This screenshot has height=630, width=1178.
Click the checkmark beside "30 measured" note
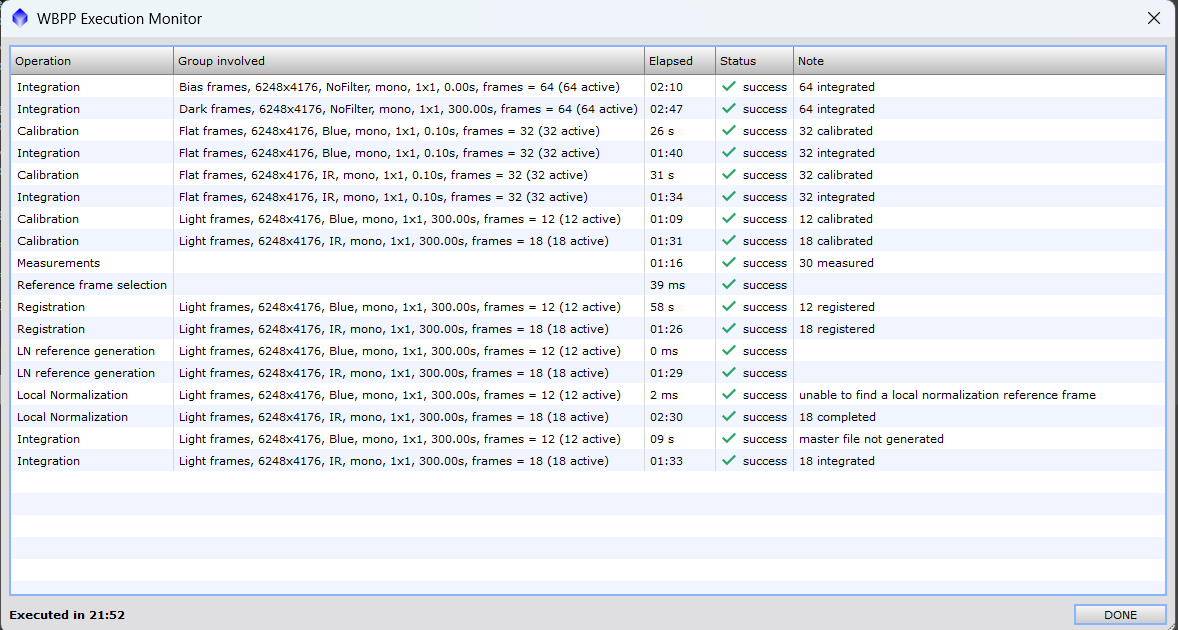[x=729, y=263]
